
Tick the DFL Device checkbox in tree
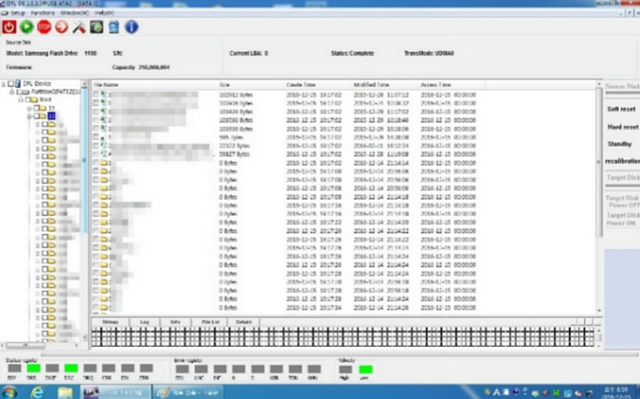pyautogui.click(x=11, y=84)
